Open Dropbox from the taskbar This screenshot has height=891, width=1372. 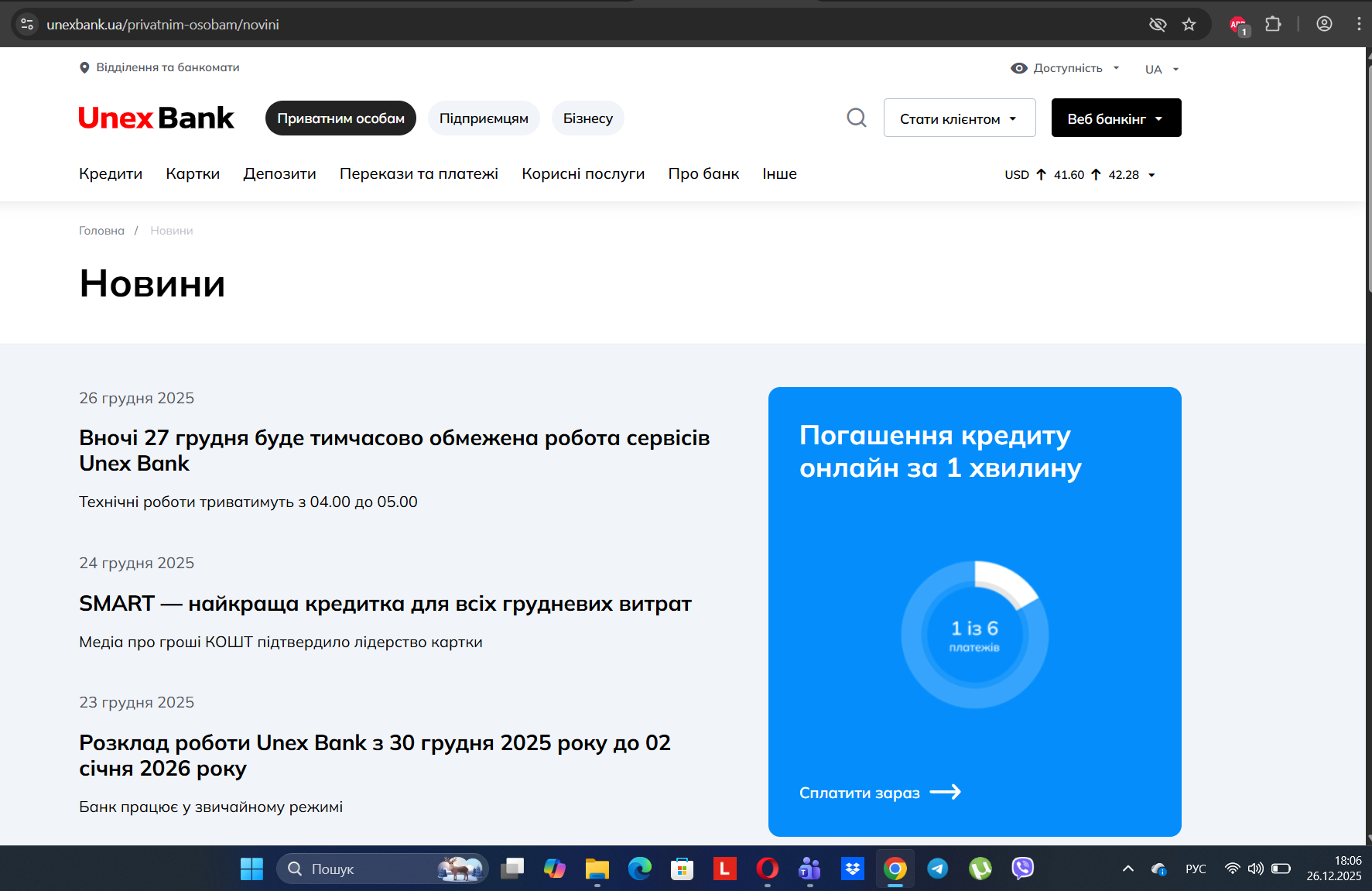pos(852,869)
